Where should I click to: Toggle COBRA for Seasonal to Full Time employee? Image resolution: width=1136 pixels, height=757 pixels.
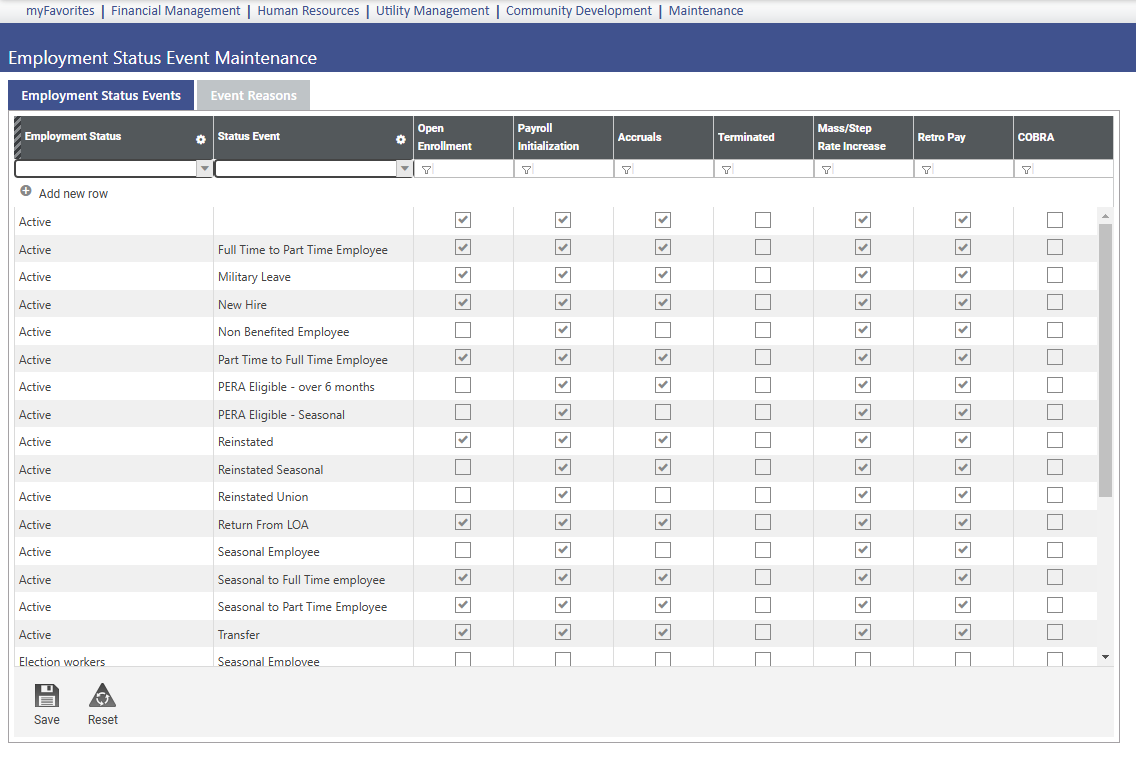pyautogui.click(x=1055, y=578)
